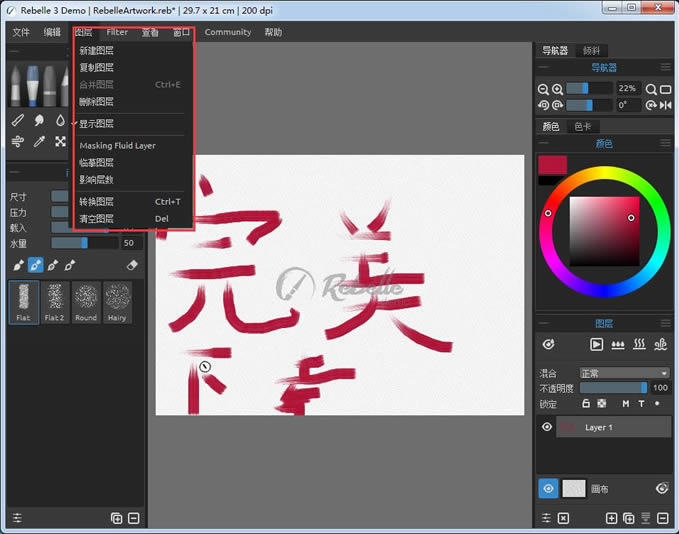Screen dimensions: 679x534
Task: Remove brush preset minus icon
Action: pyautogui.click(x=134, y=518)
